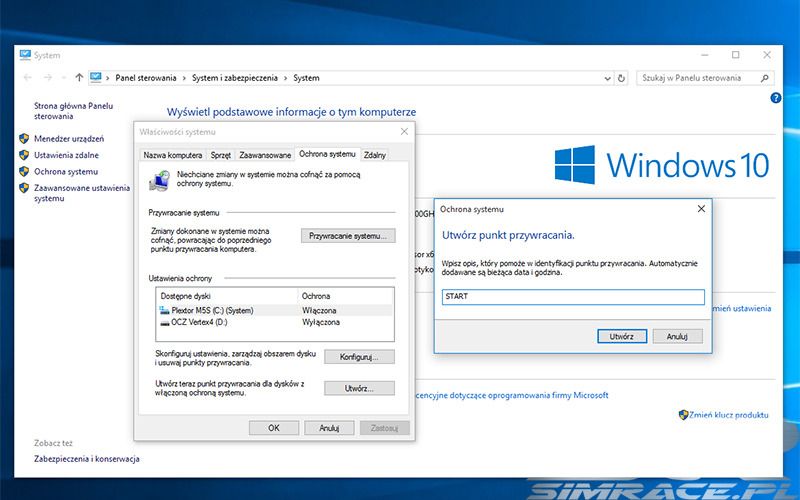Click the restore point description field containing START
This screenshot has width=800, height=500.
tap(573, 297)
